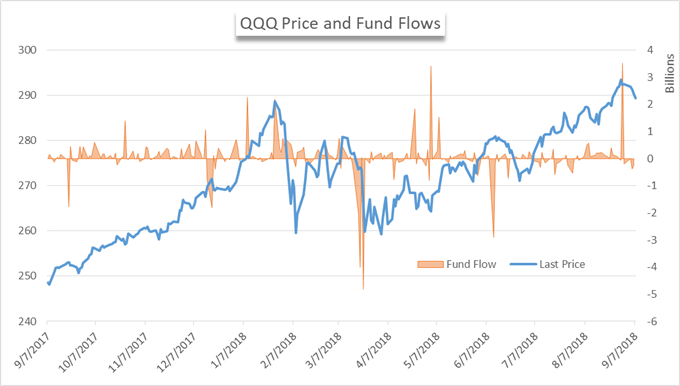Click the Billions axis title

(670, 73)
